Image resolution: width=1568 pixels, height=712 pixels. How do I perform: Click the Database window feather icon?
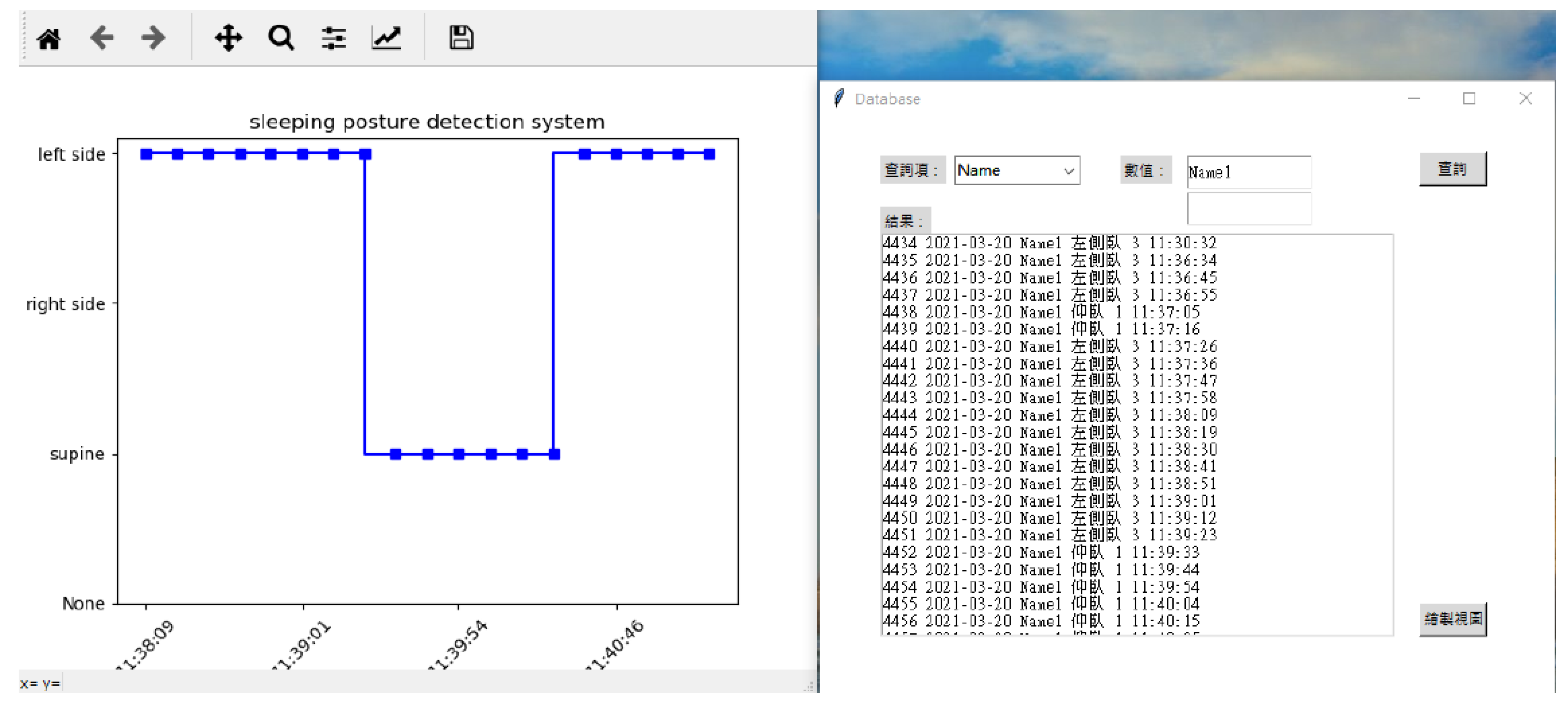tap(839, 98)
